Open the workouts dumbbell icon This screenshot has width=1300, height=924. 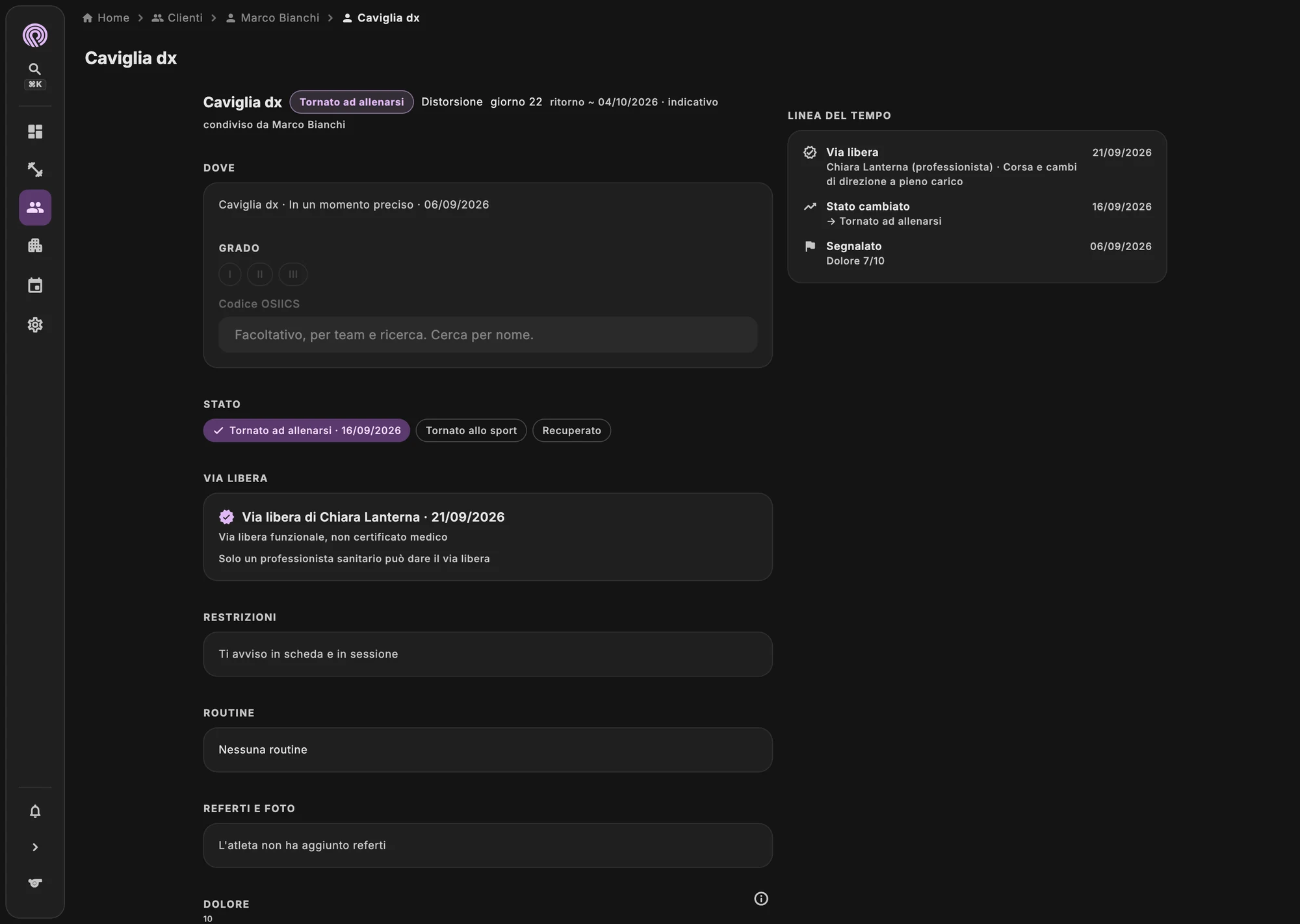(x=35, y=170)
